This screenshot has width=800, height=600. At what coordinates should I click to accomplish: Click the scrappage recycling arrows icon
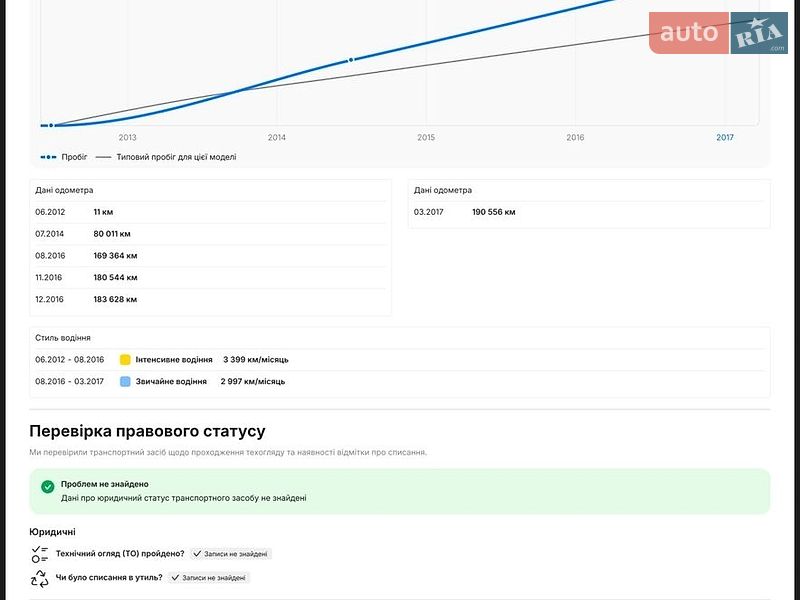tap(40, 578)
